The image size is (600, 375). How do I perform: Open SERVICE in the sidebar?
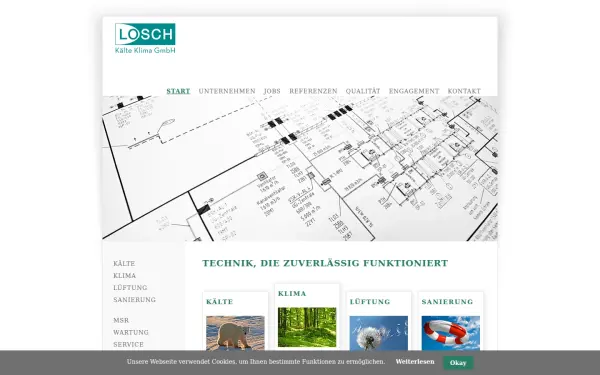pyautogui.click(x=129, y=344)
